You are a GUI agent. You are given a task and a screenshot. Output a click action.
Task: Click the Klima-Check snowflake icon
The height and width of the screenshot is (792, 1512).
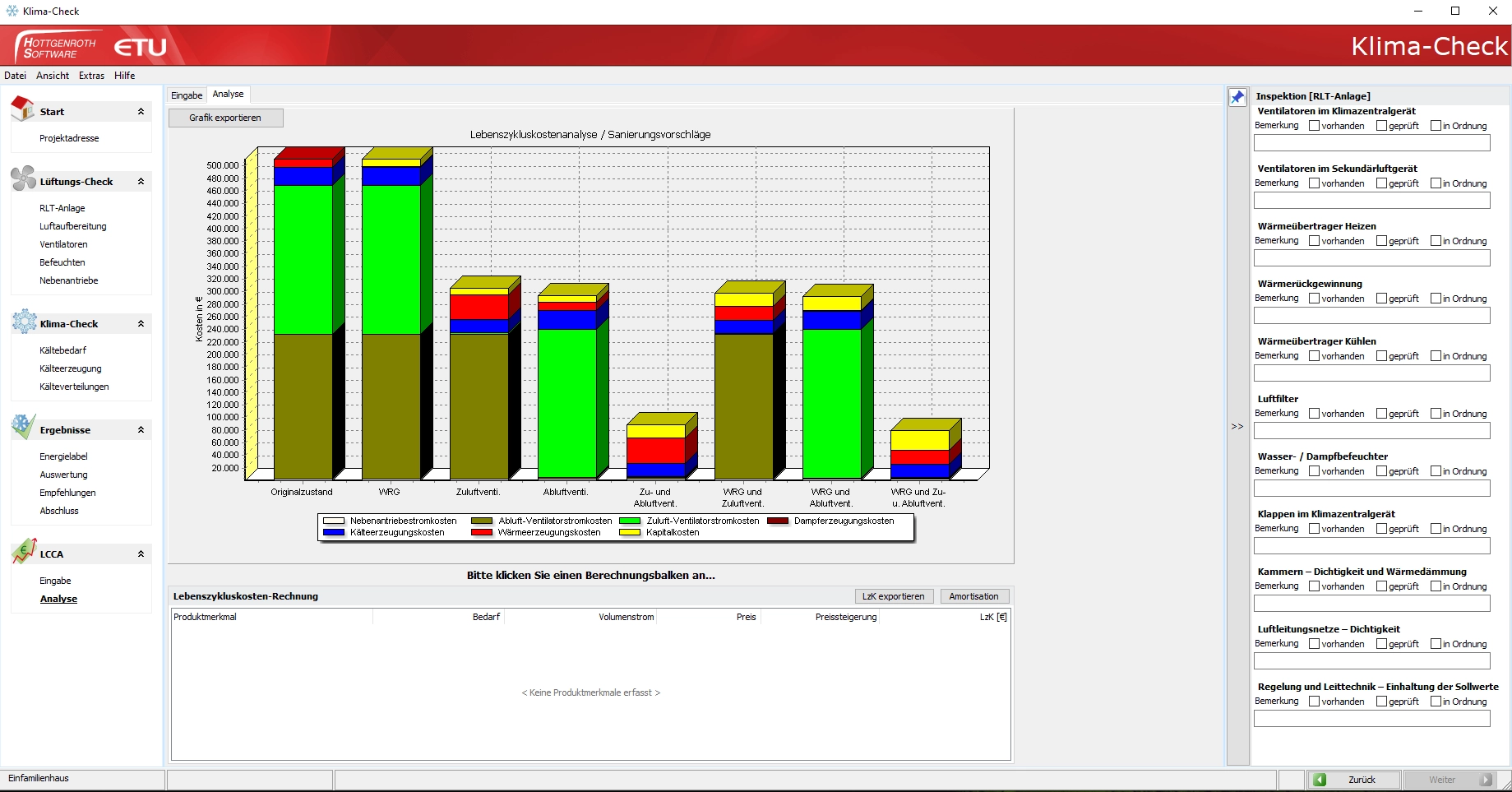click(x=24, y=322)
